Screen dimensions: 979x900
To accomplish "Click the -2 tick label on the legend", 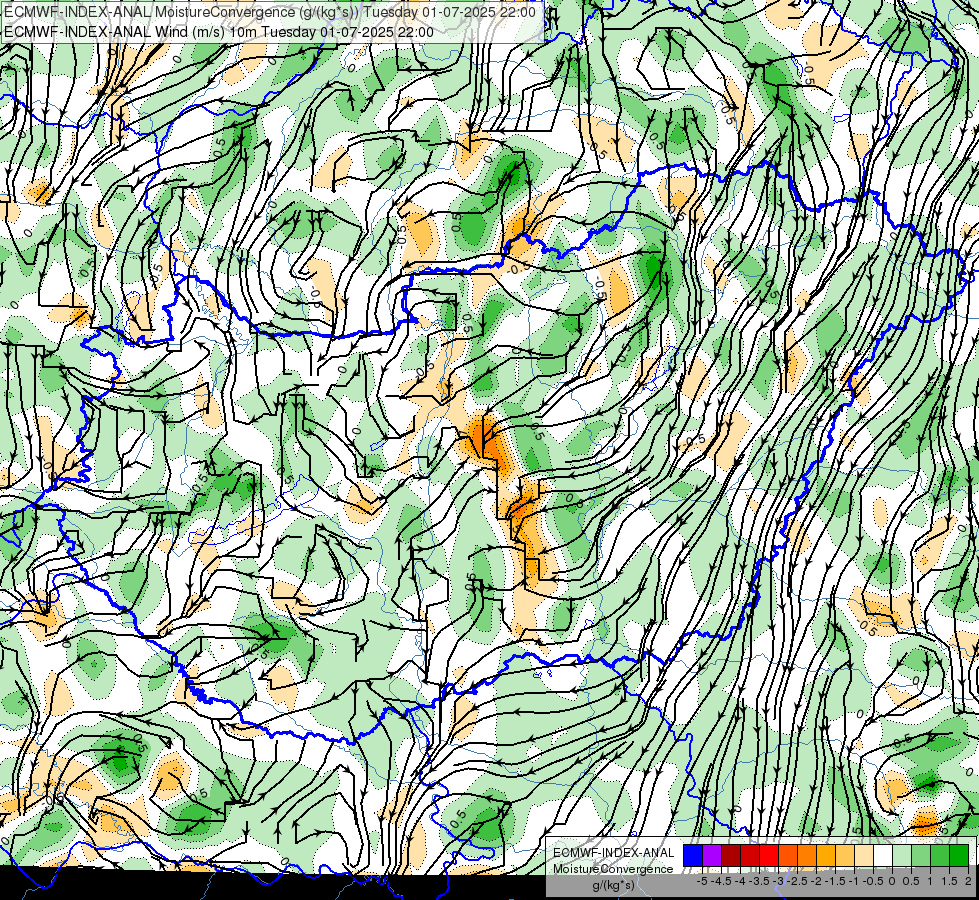I will tap(816, 881).
